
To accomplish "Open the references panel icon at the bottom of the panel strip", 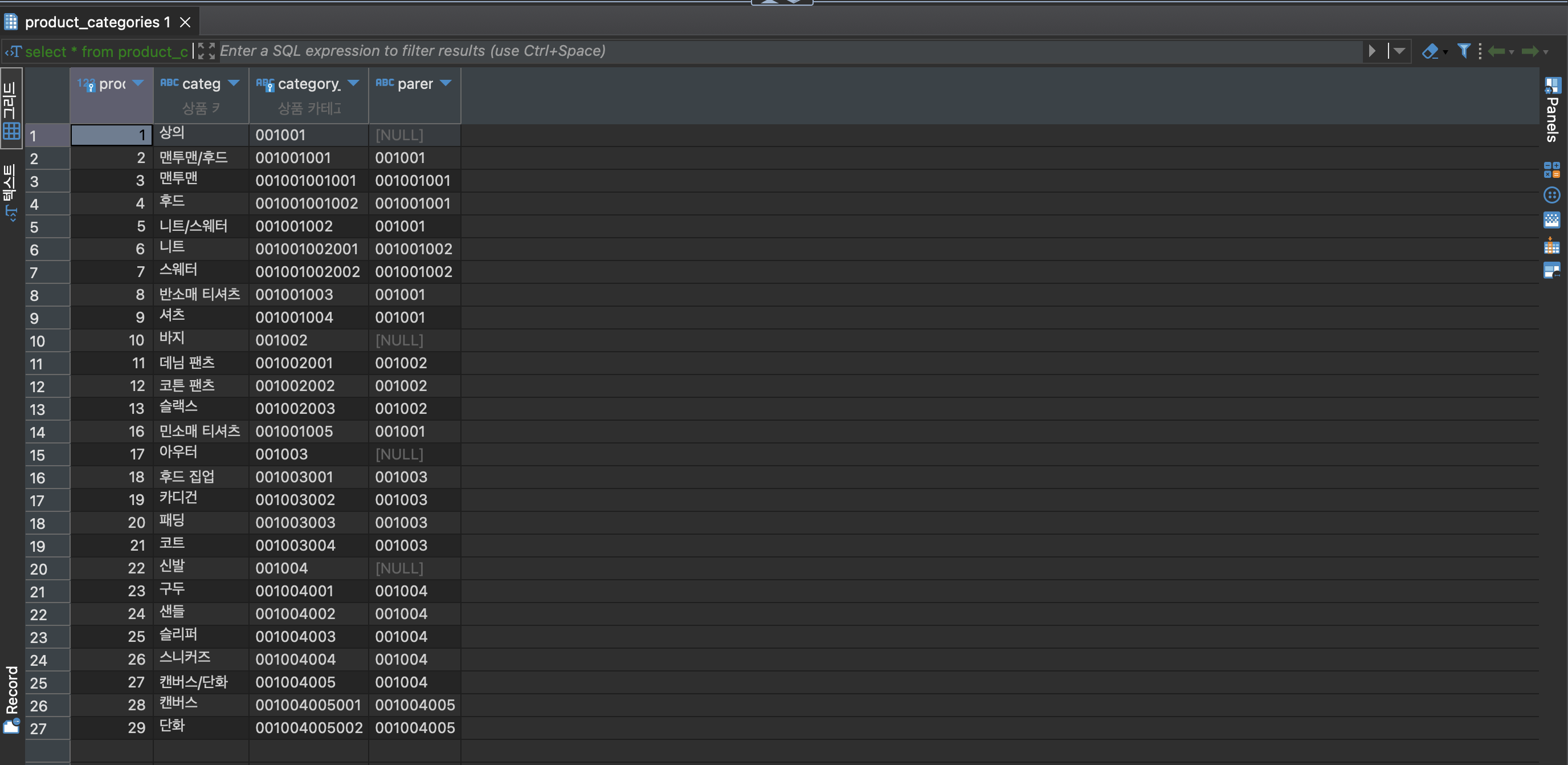I will 1551,270.
